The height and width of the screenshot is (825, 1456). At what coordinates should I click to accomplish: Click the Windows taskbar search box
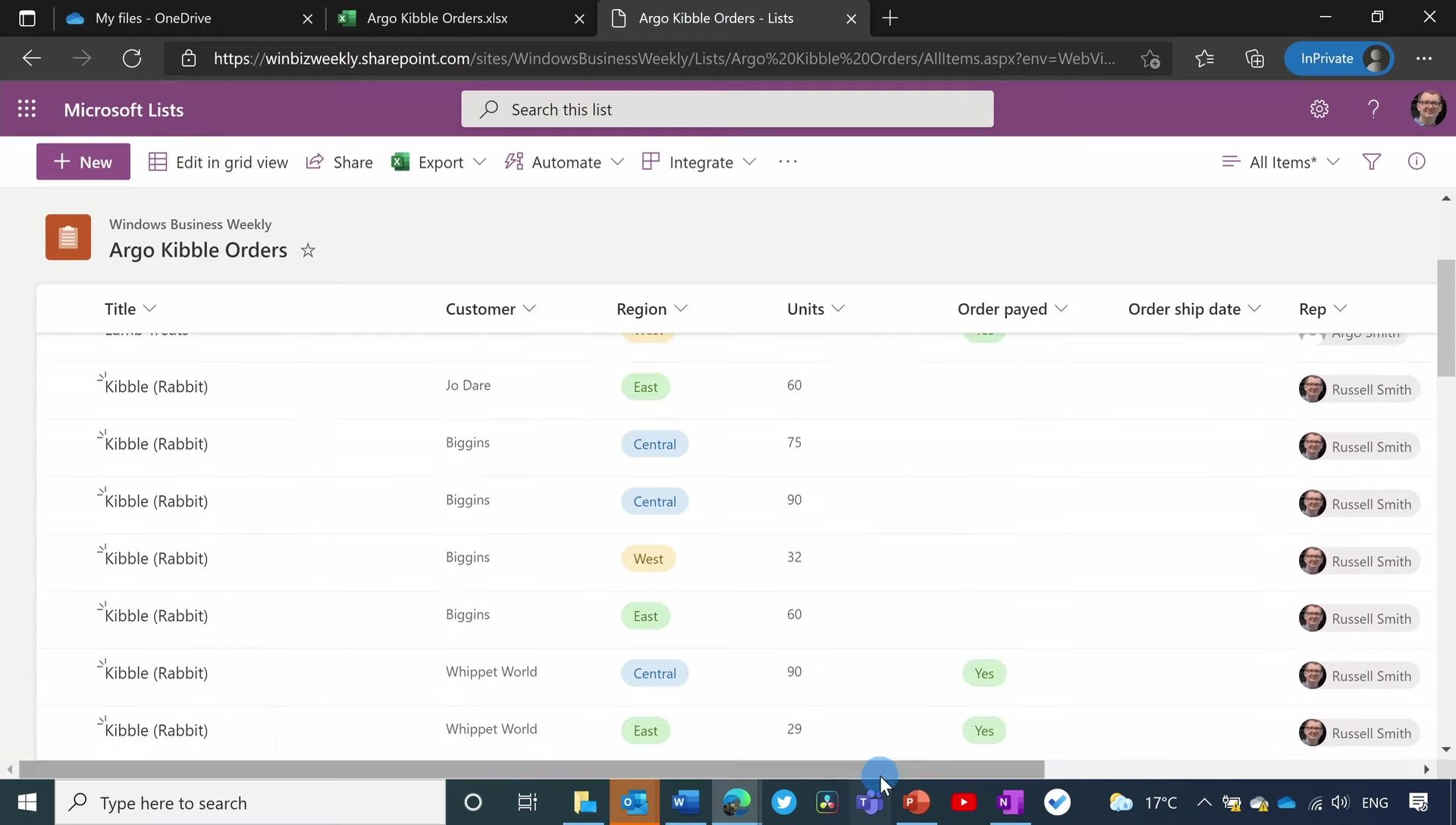(249, 802)
